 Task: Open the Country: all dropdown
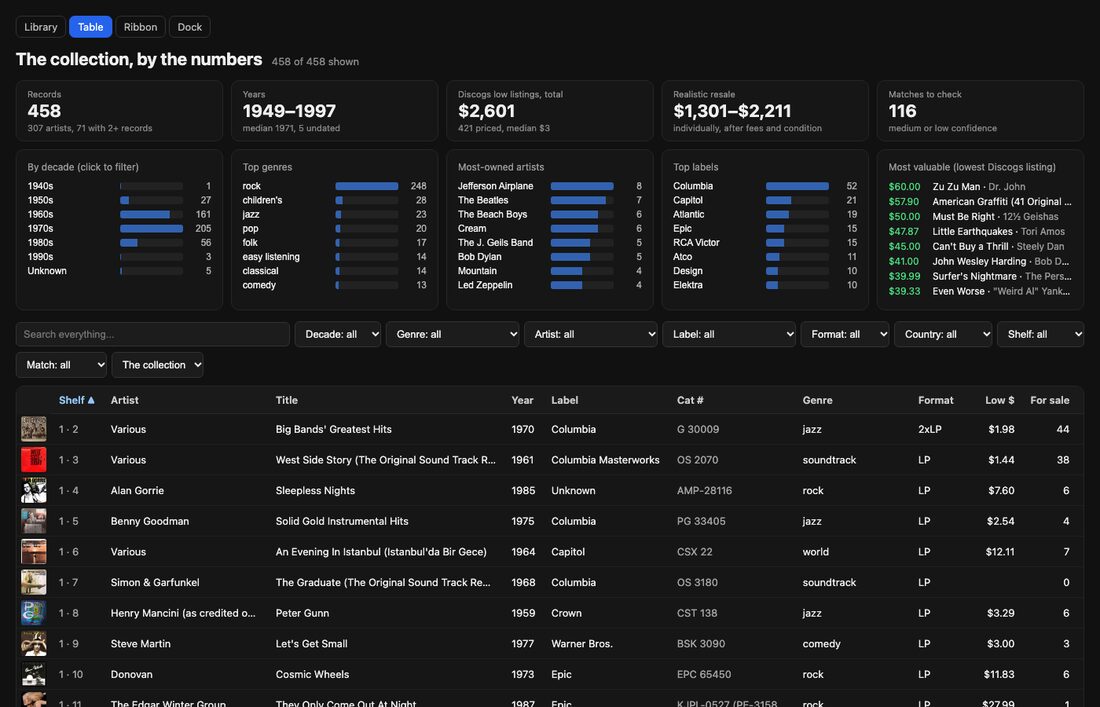(943, 334)
